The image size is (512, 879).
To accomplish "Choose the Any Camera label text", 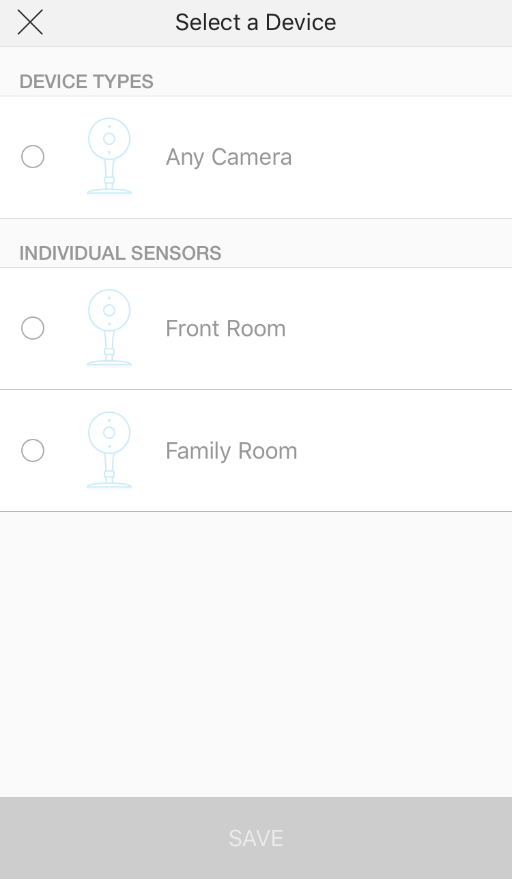I will (229, 157).
